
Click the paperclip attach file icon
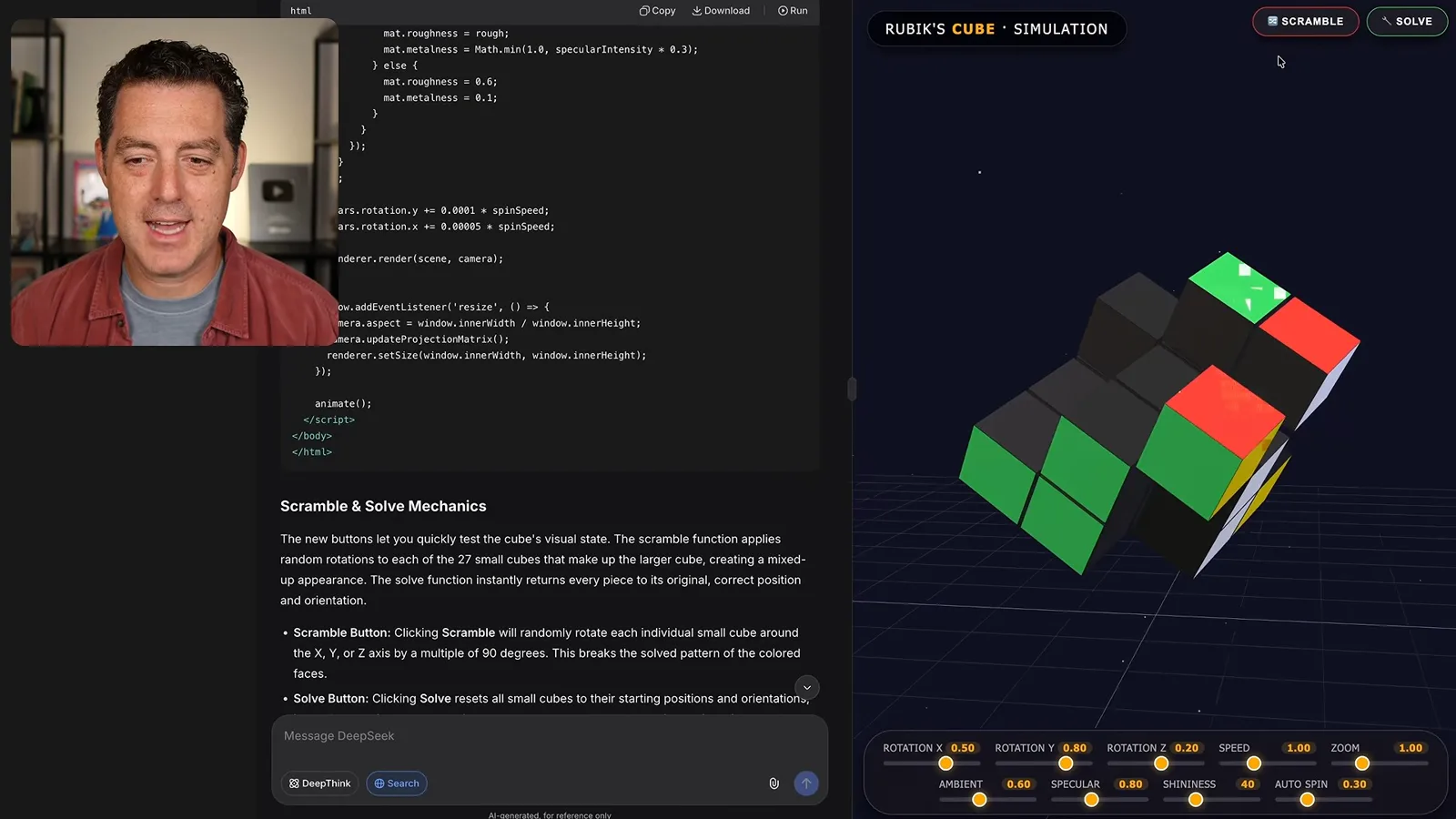(773, 784)
